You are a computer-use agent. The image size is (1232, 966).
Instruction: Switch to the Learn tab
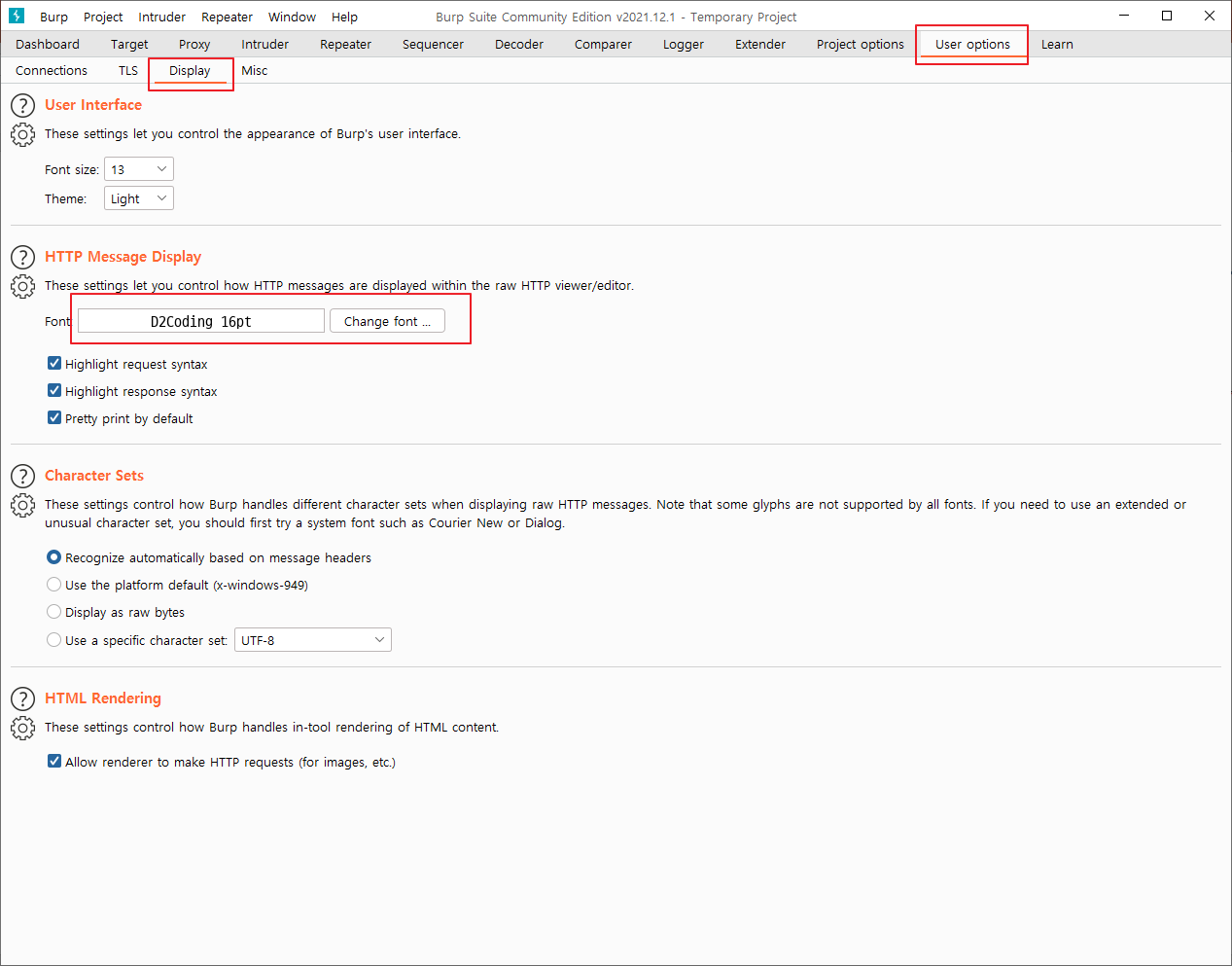[x=1057, y=44]
